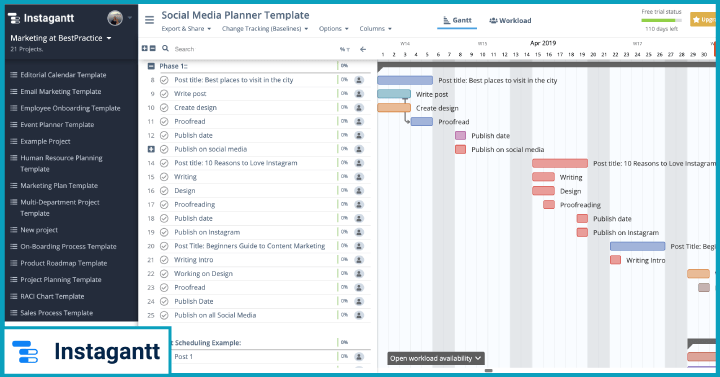Open Email Marketing Template project

point(61,91)
